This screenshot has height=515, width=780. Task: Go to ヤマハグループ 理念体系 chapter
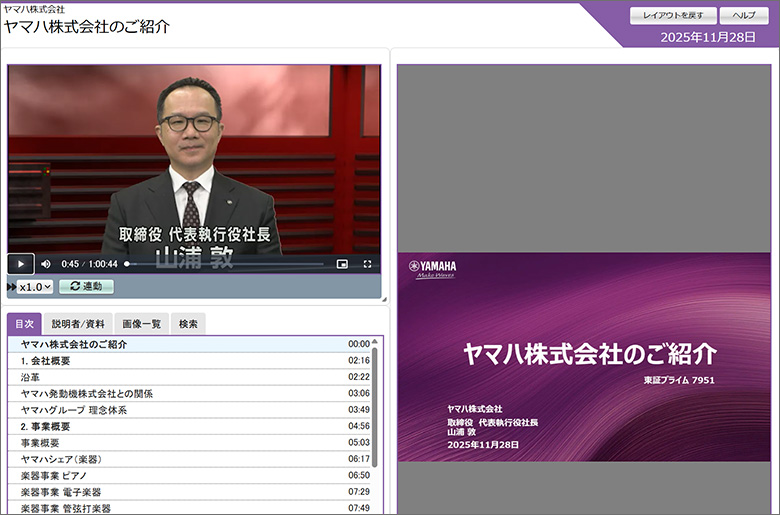pos(189,410)
